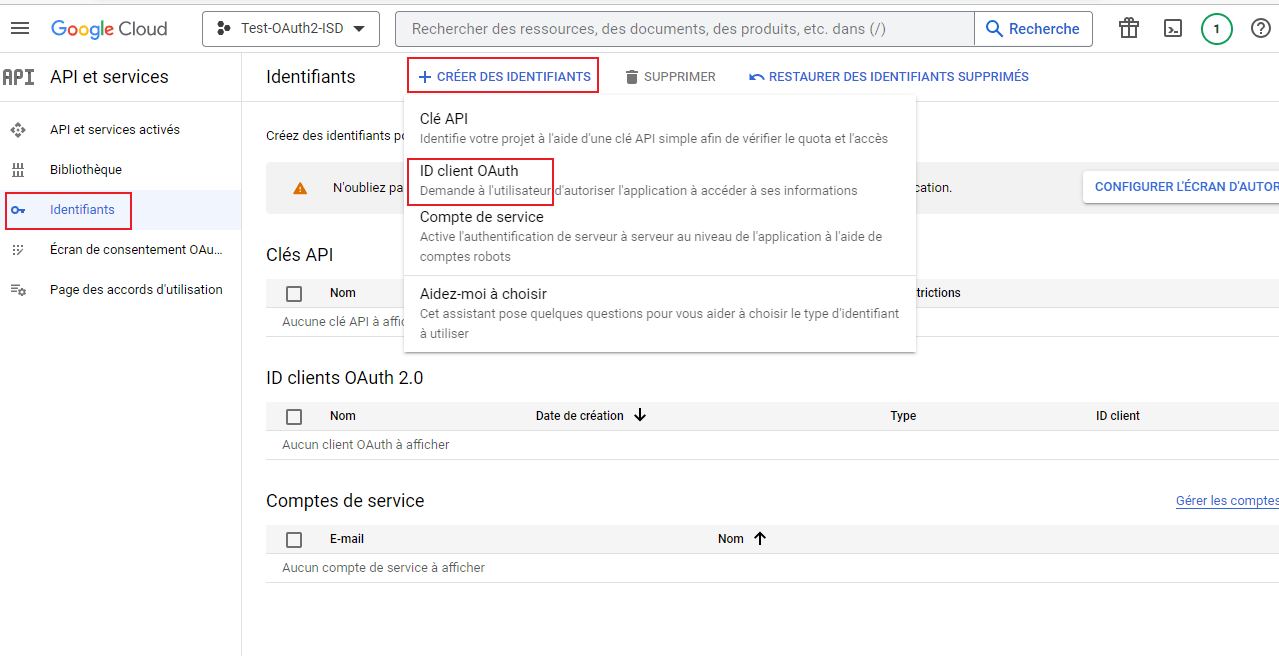Follow the Gérer les comptes link
This screenshot has height=656, width=1279.
coord(1227,500)
